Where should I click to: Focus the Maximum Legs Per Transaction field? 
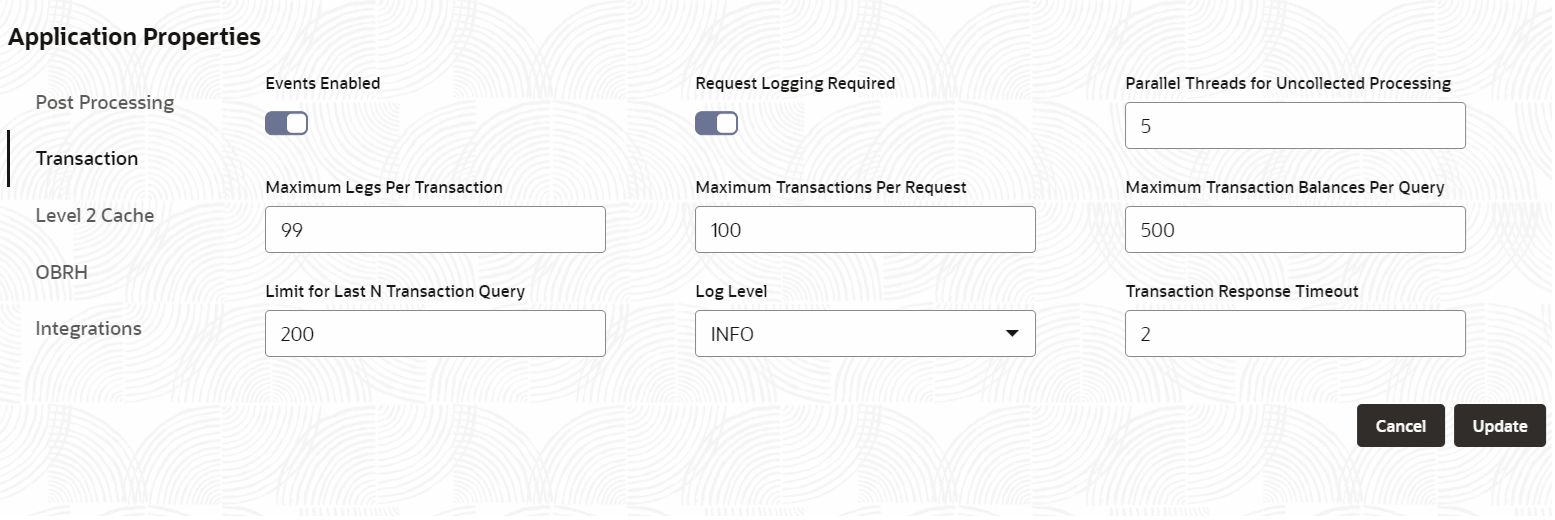tap(435, 230)
